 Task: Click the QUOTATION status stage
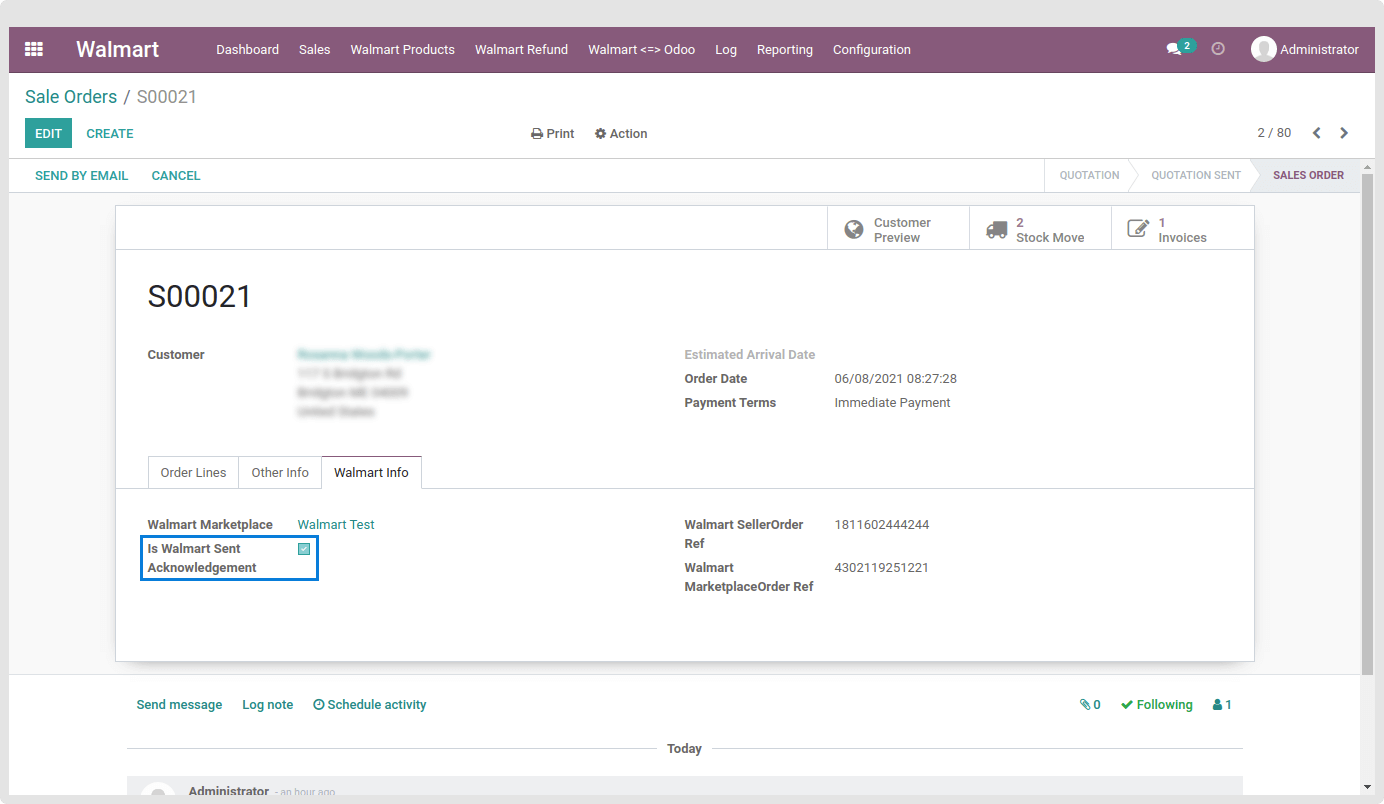point(1089,175)
